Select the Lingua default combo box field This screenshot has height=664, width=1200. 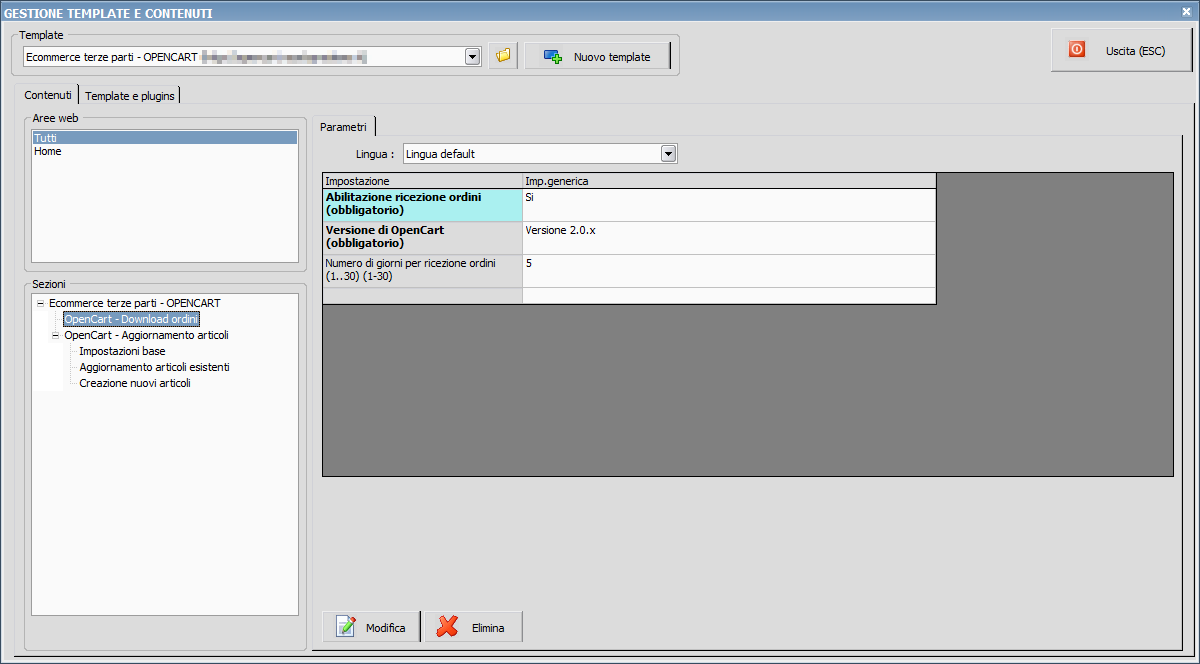tap(540, 154)
